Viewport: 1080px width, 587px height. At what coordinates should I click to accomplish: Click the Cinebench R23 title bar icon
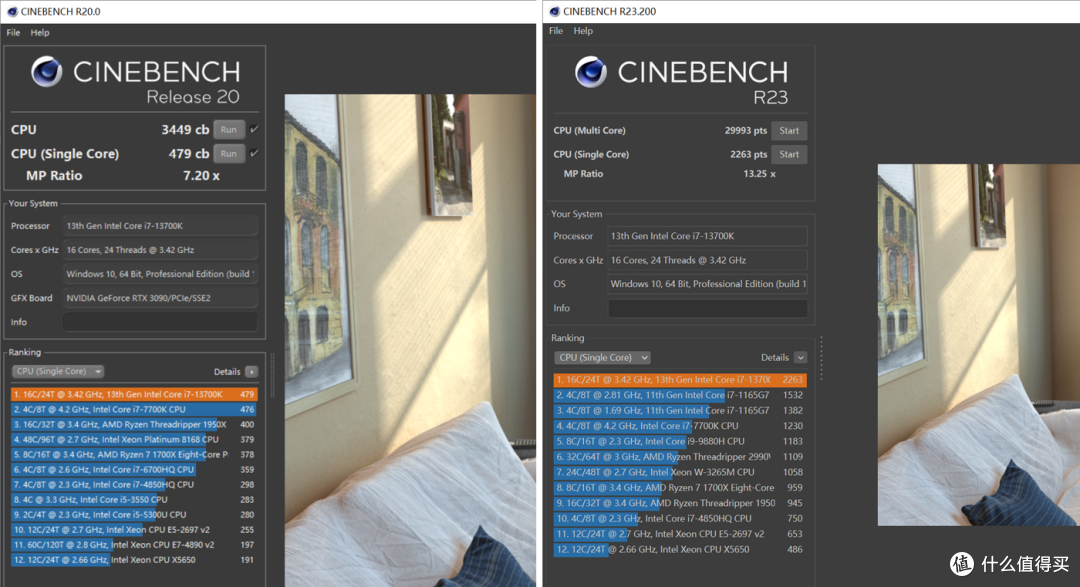554,11
